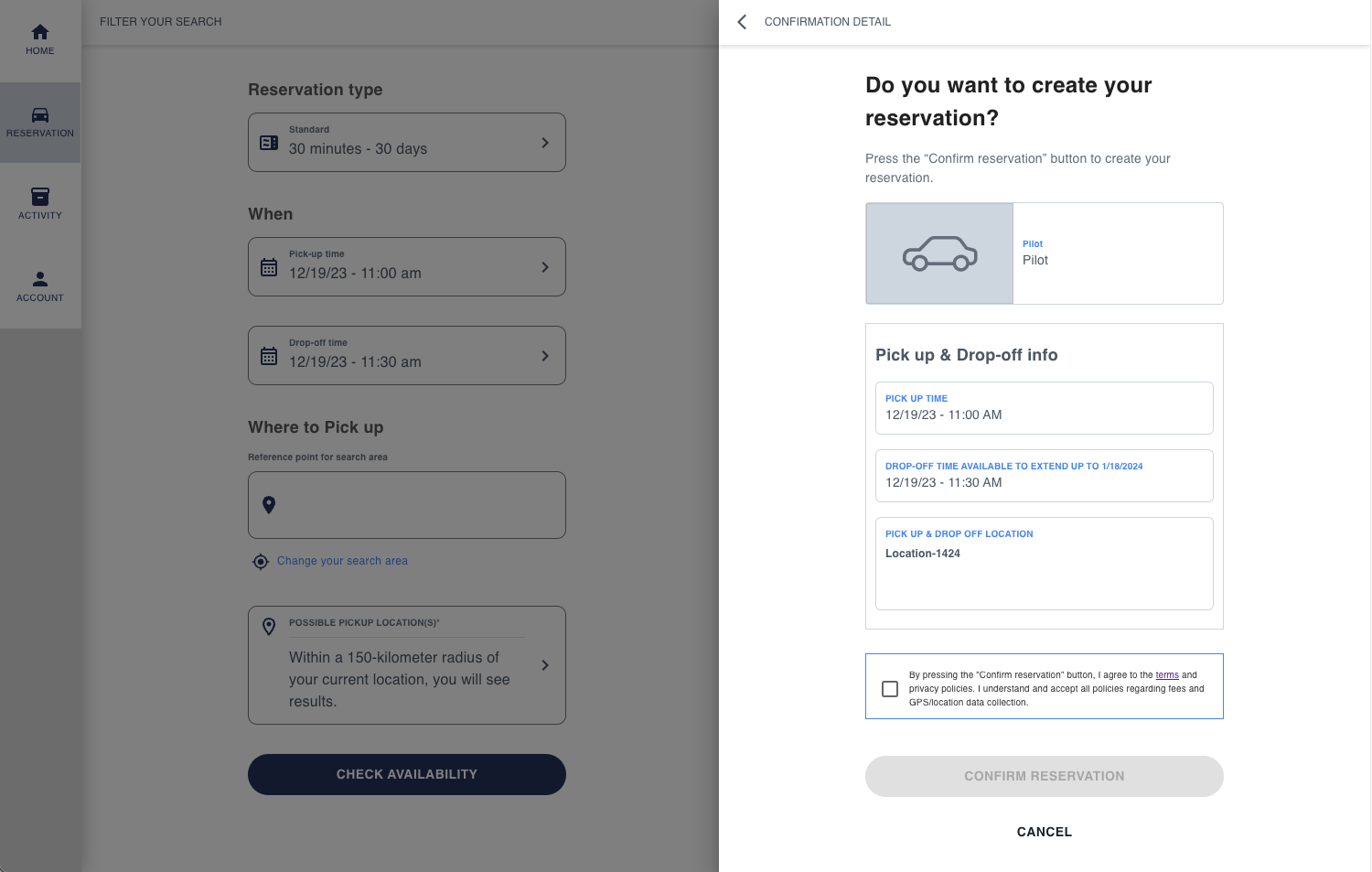The image size is (1372, 872).
Task: Expand the Standard reservation type chevron
Action: coord(545,143)
